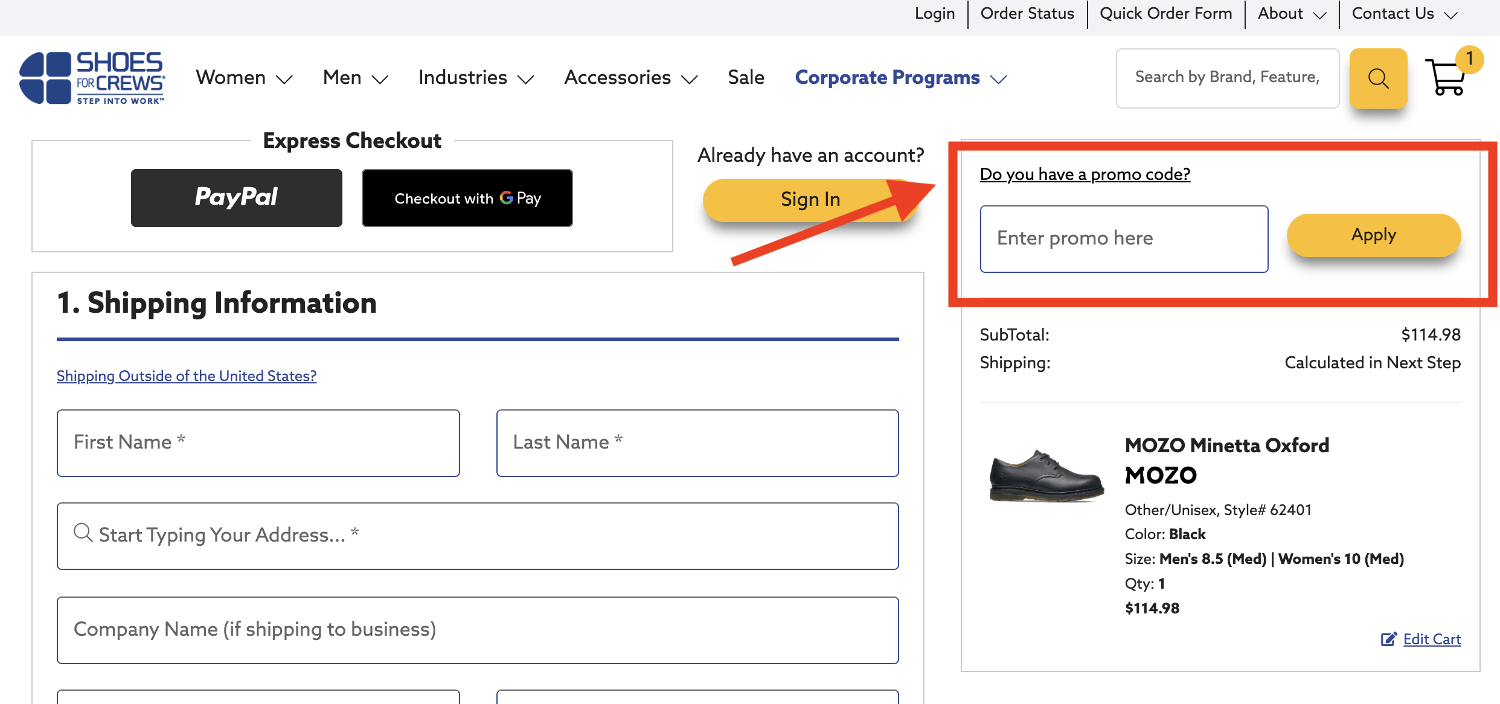Screen dimensions: 1500x704
Task: Click the Start Typing Your Address field
Action: tap(478, 536)
